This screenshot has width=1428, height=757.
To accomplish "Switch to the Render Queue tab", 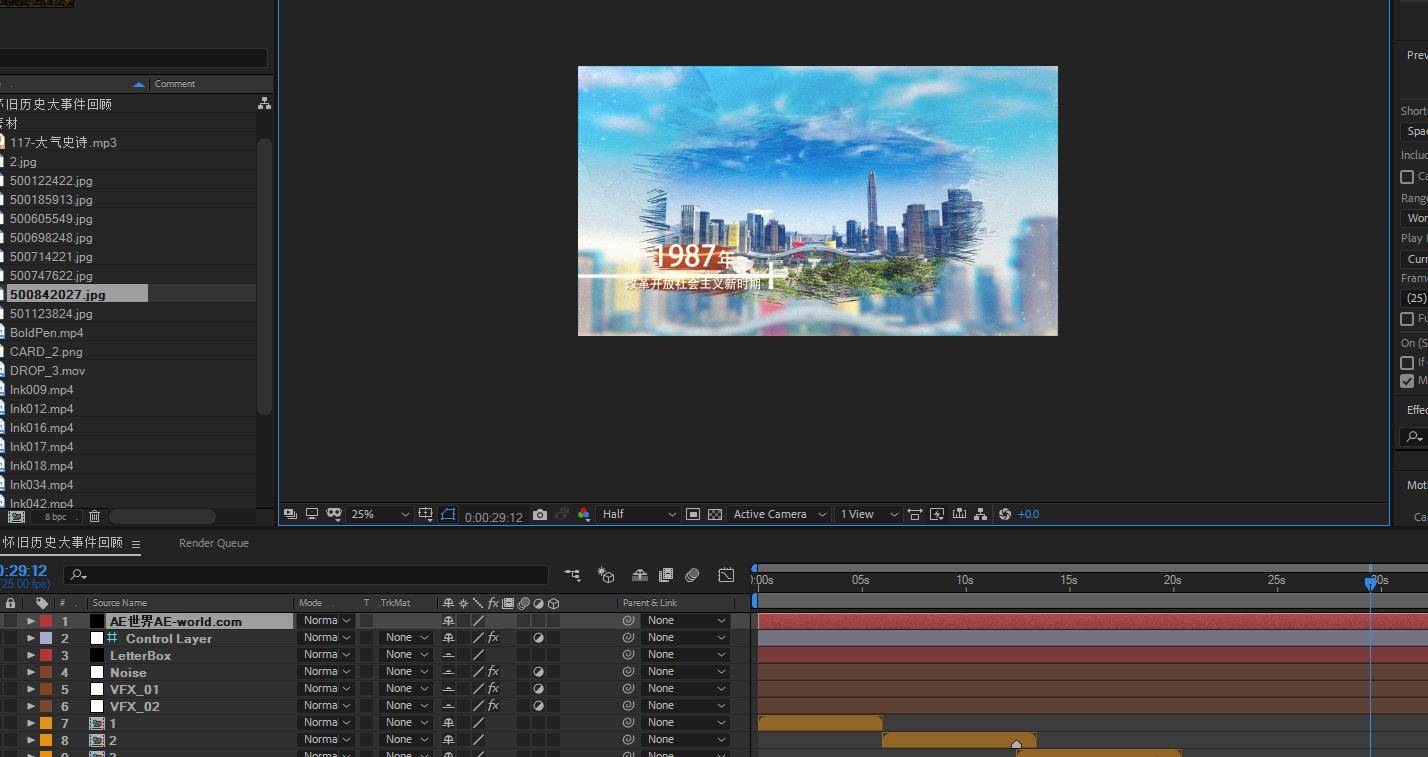I will pos(214,543).
